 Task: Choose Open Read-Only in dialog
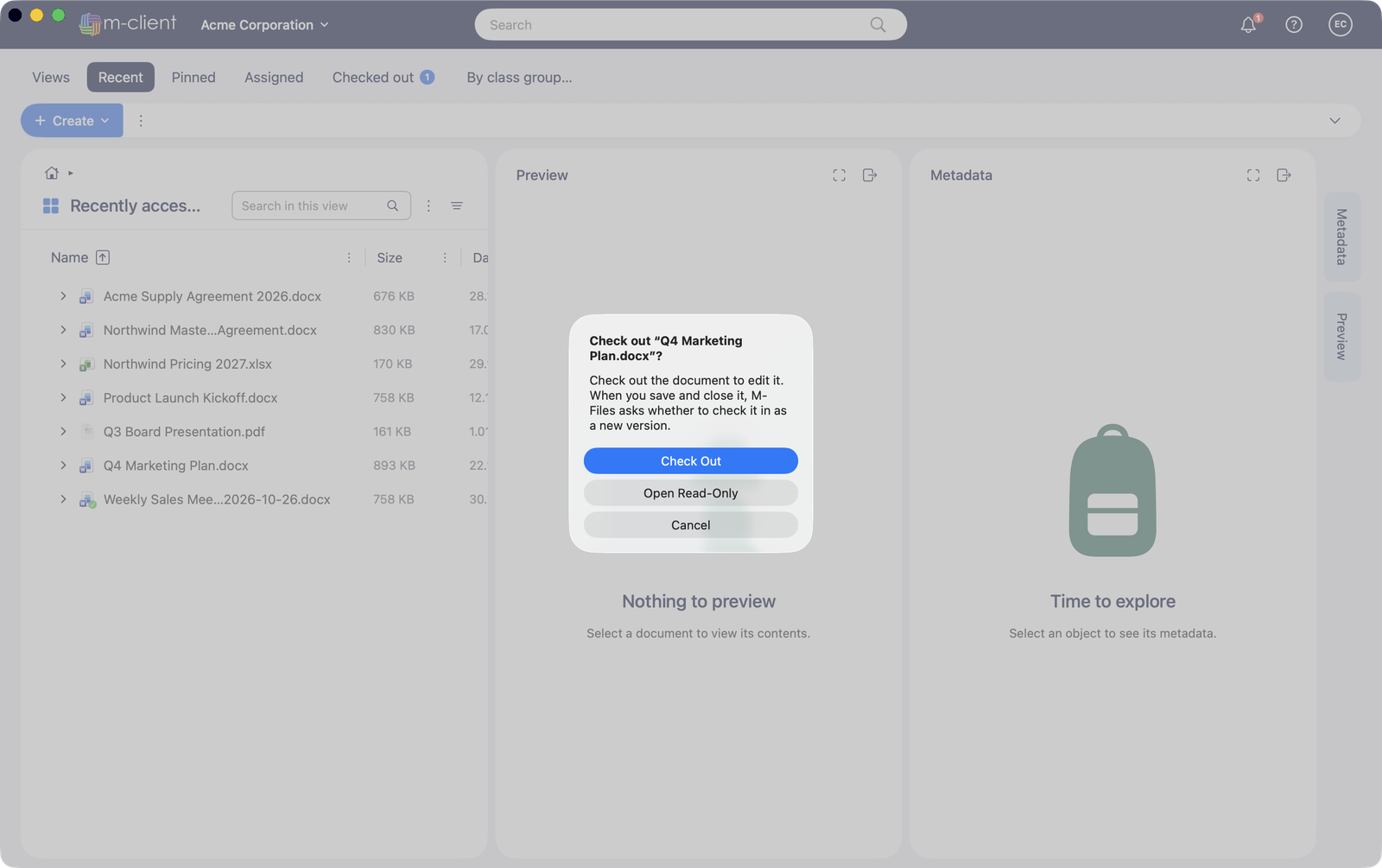[691, 493]
